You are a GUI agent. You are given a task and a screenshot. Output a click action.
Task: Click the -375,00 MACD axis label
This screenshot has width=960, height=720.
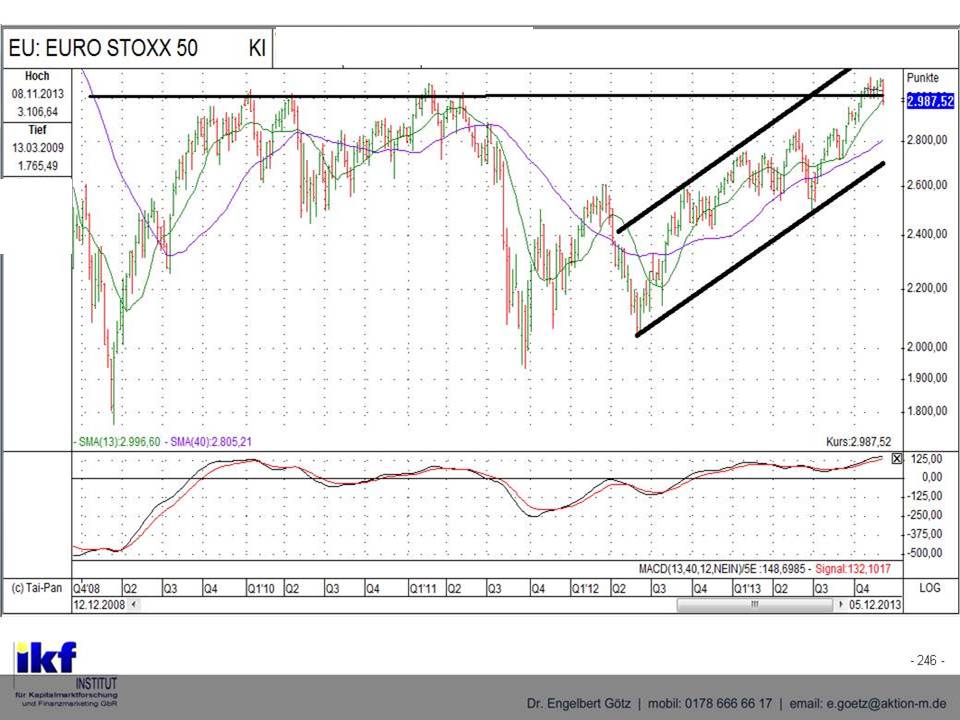coord(925,534)
